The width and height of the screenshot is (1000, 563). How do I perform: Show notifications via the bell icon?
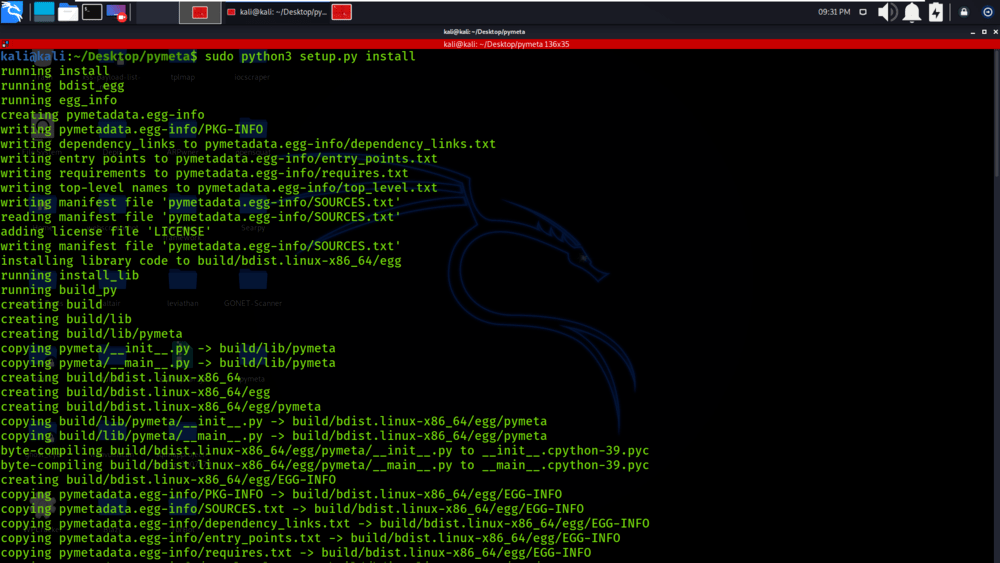point(912,12)
